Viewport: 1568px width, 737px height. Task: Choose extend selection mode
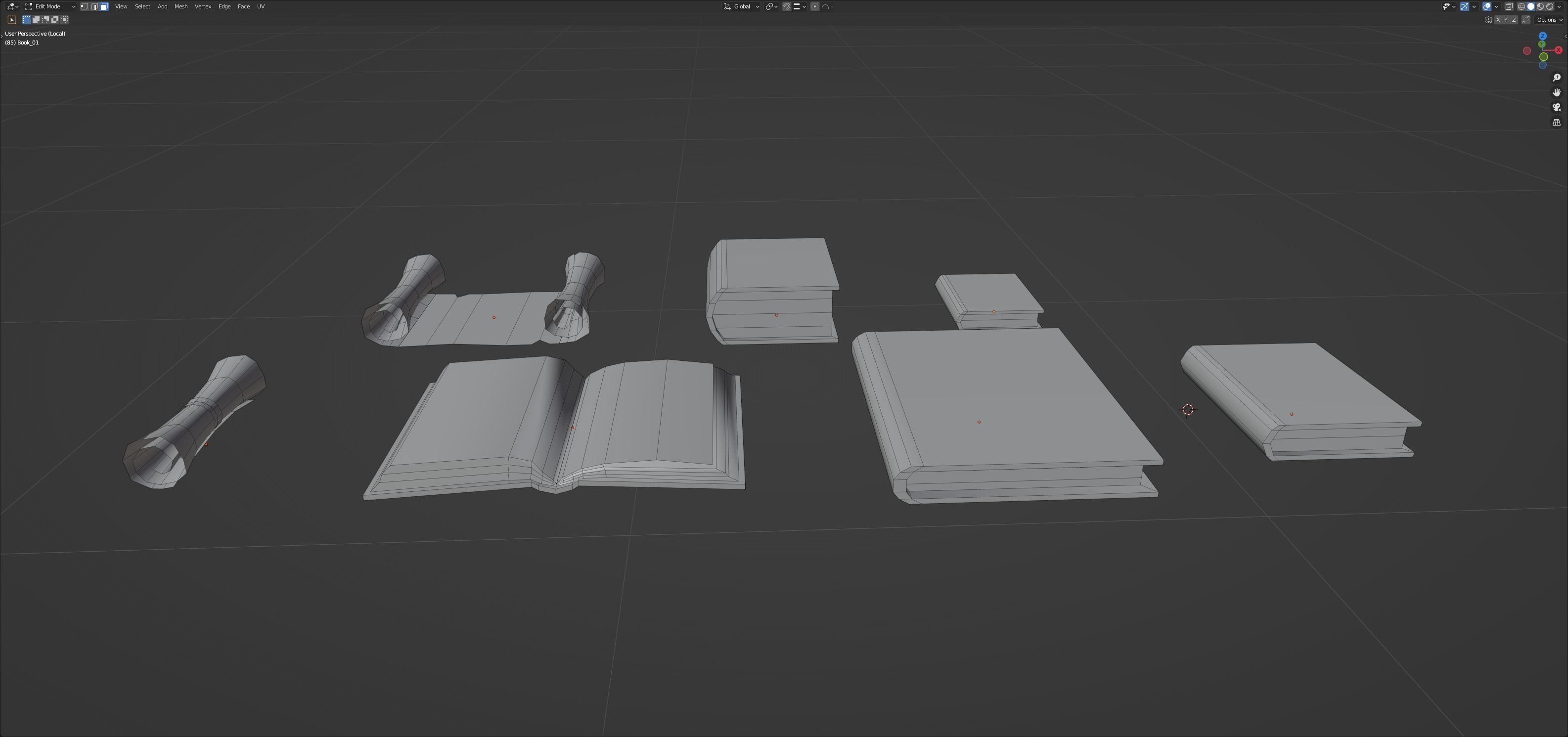36,19
